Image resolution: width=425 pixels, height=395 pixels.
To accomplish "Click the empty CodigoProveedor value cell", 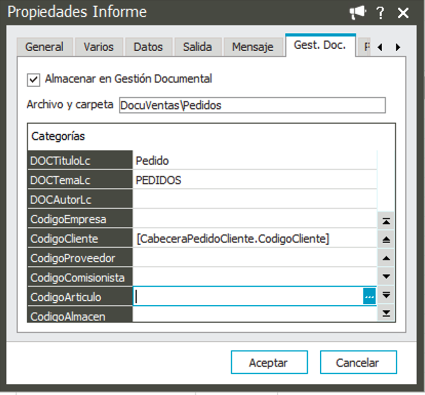I will (255, 258).
